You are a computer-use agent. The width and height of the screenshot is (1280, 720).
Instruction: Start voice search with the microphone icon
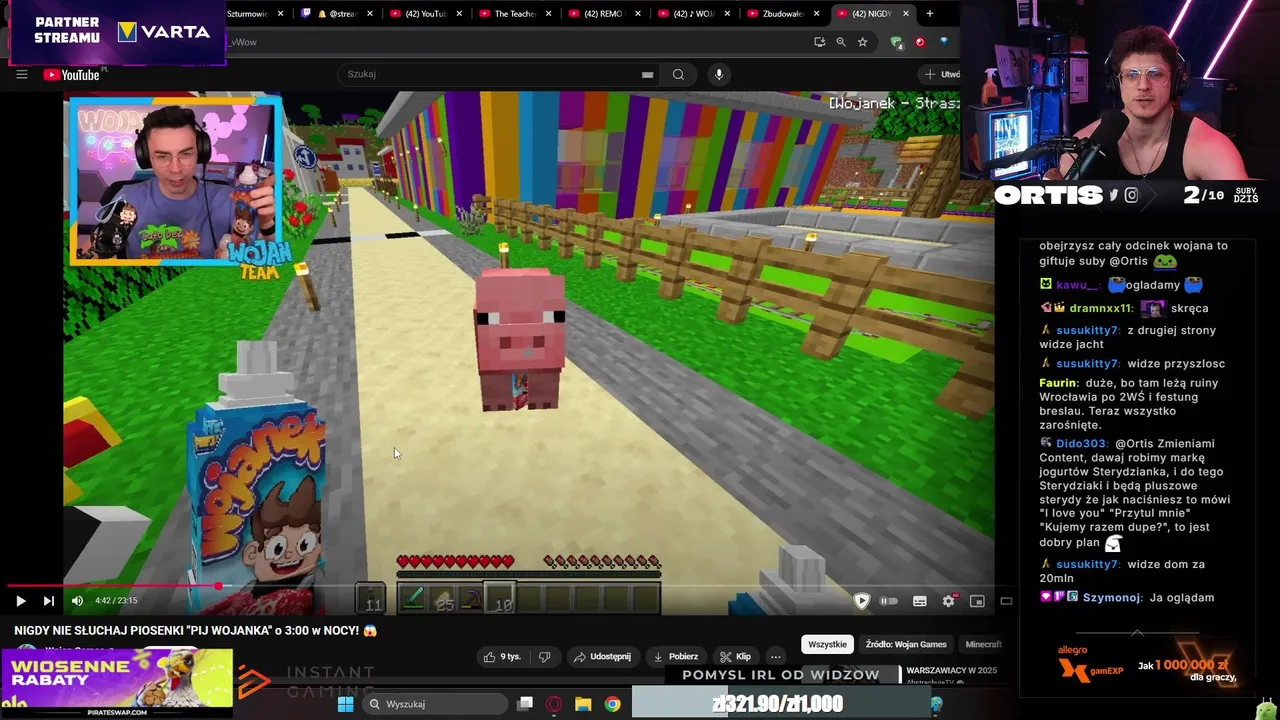point(718,74)
